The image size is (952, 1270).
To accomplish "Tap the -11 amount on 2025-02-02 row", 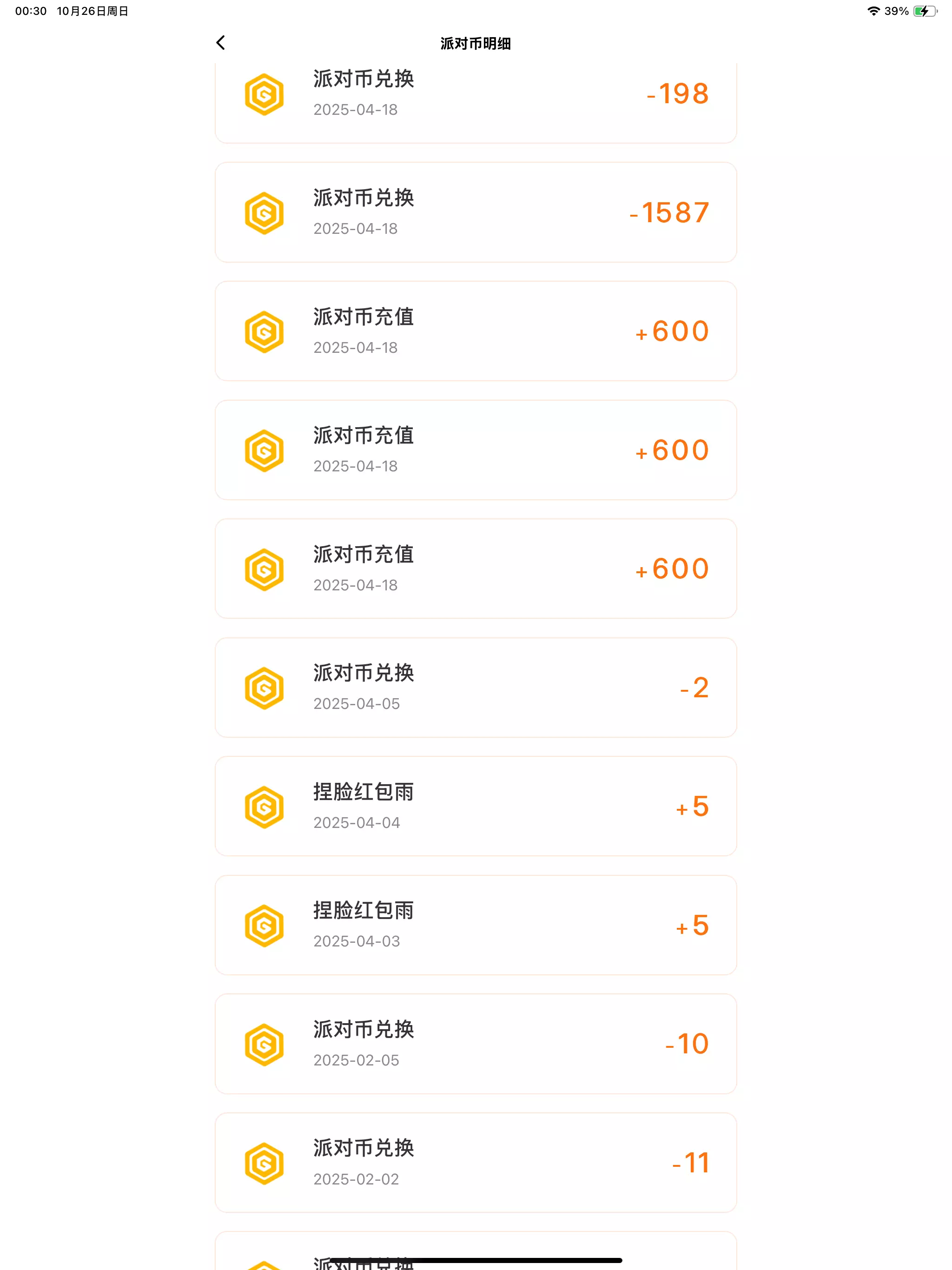I will click(x=691, y=1163).
